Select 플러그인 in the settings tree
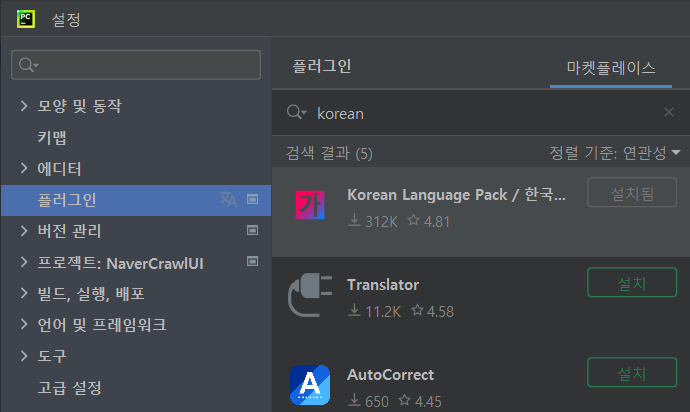The height and width of the screenshot is (412, 690). tap(136, 200)
